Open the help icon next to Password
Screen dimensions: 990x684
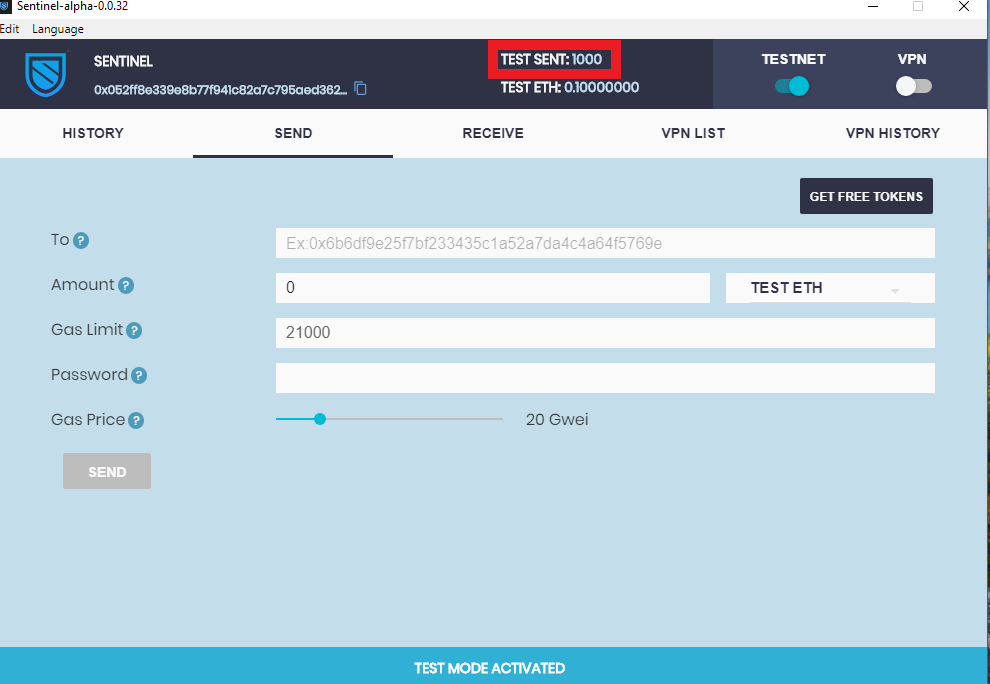[x=139, y=376]
